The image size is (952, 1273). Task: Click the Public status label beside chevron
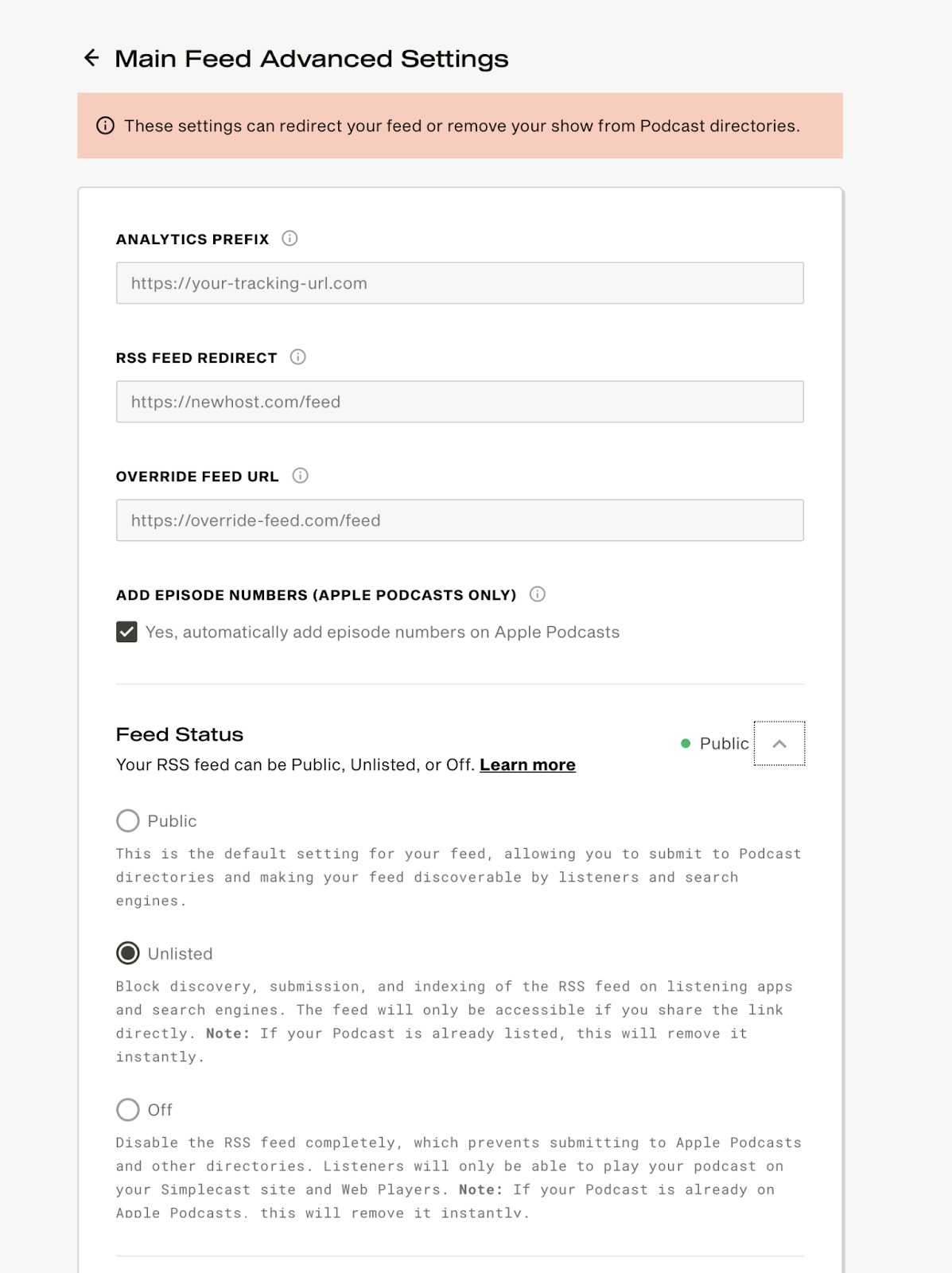coord(724,744)
